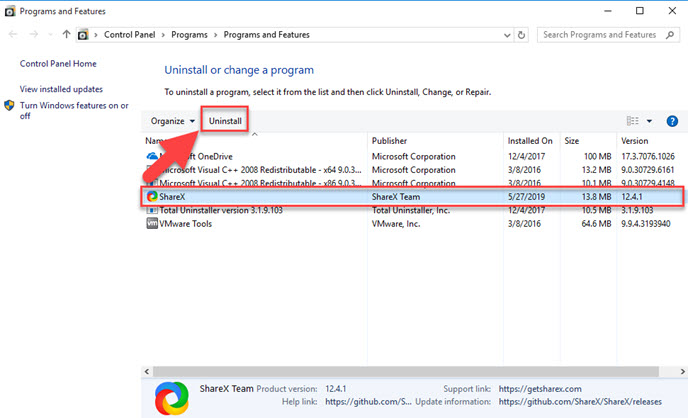688x418 pixels.
Task: Click Control Panel in the breadcrumb
Action: tap(129, 35)
